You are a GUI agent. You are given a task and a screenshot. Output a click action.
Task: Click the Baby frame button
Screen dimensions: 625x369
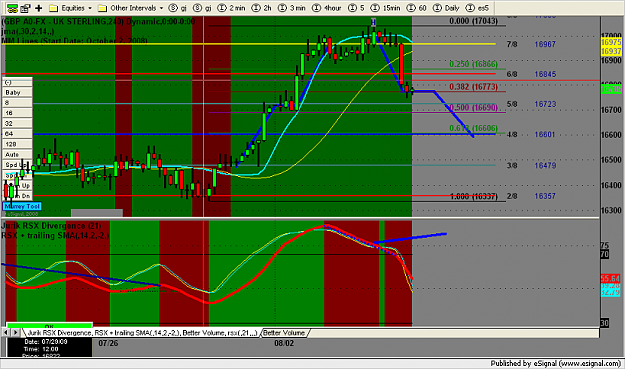(18, 92)
